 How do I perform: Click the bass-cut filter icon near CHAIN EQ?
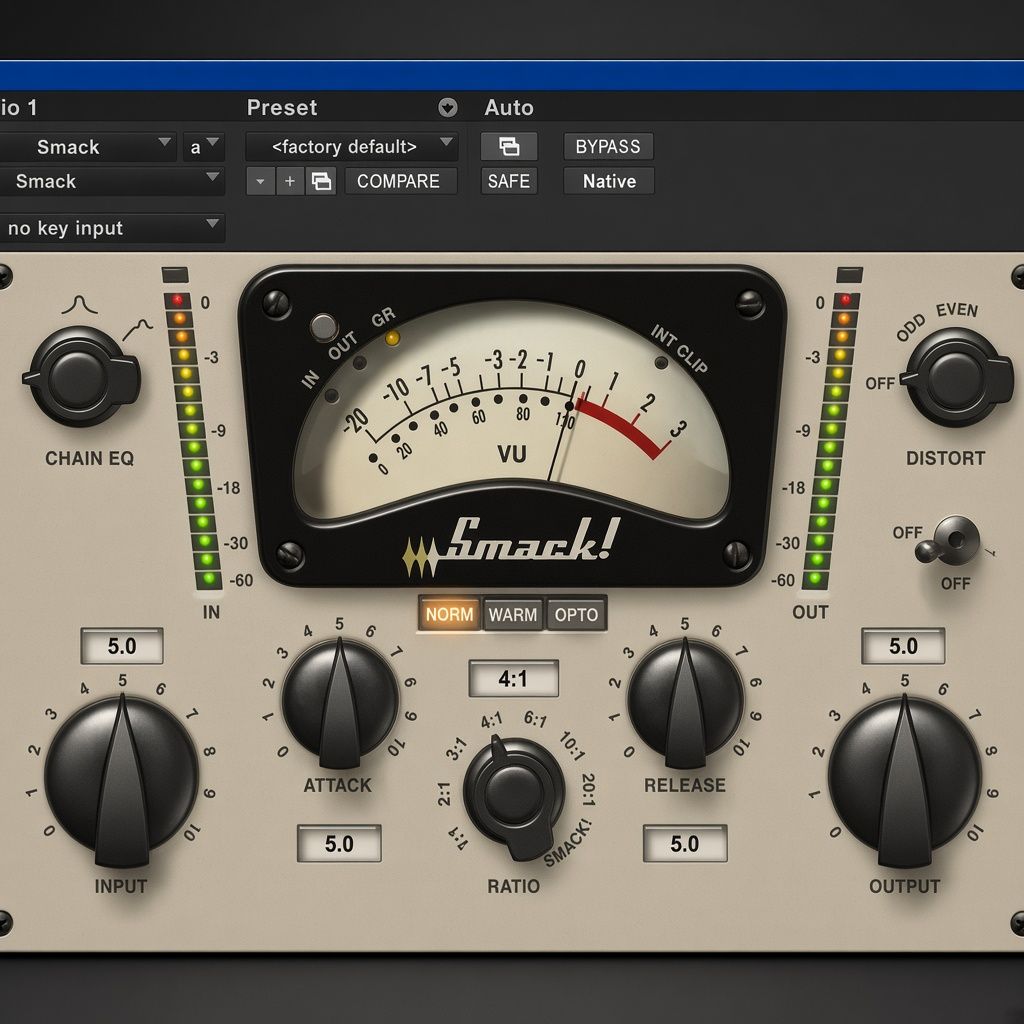(x=138, y=330)
